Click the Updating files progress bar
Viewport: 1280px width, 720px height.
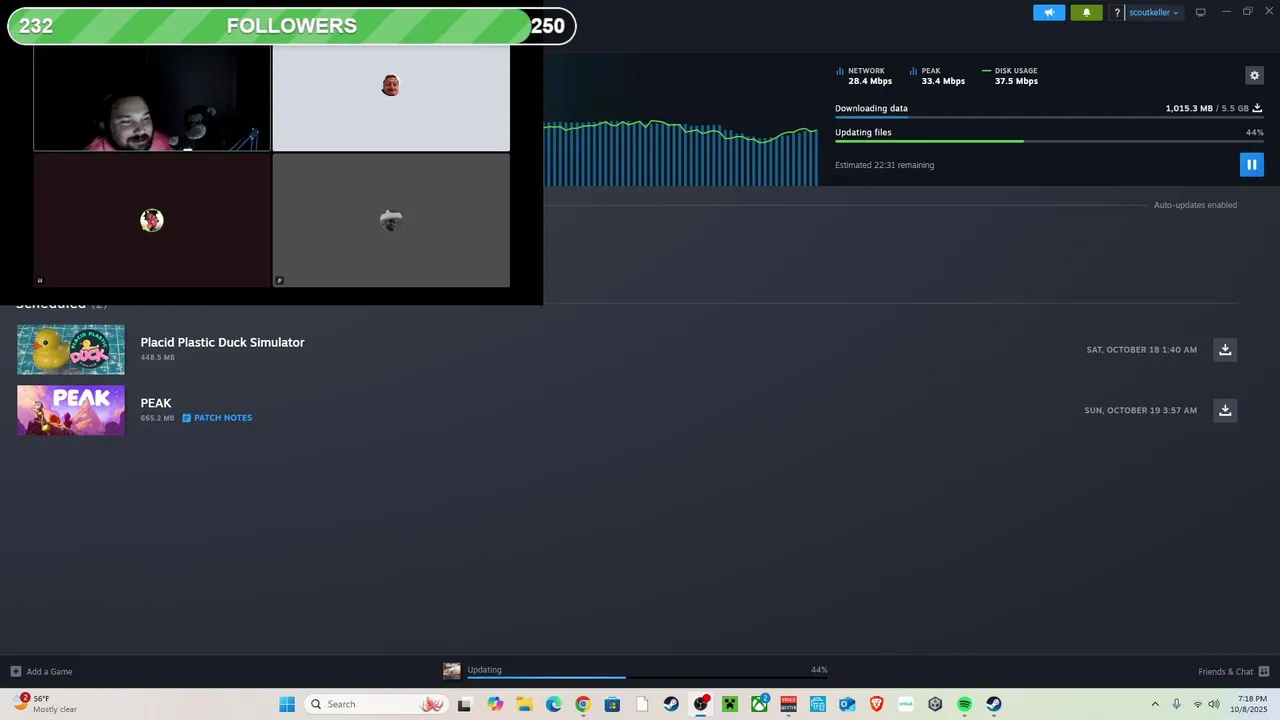1049,141
